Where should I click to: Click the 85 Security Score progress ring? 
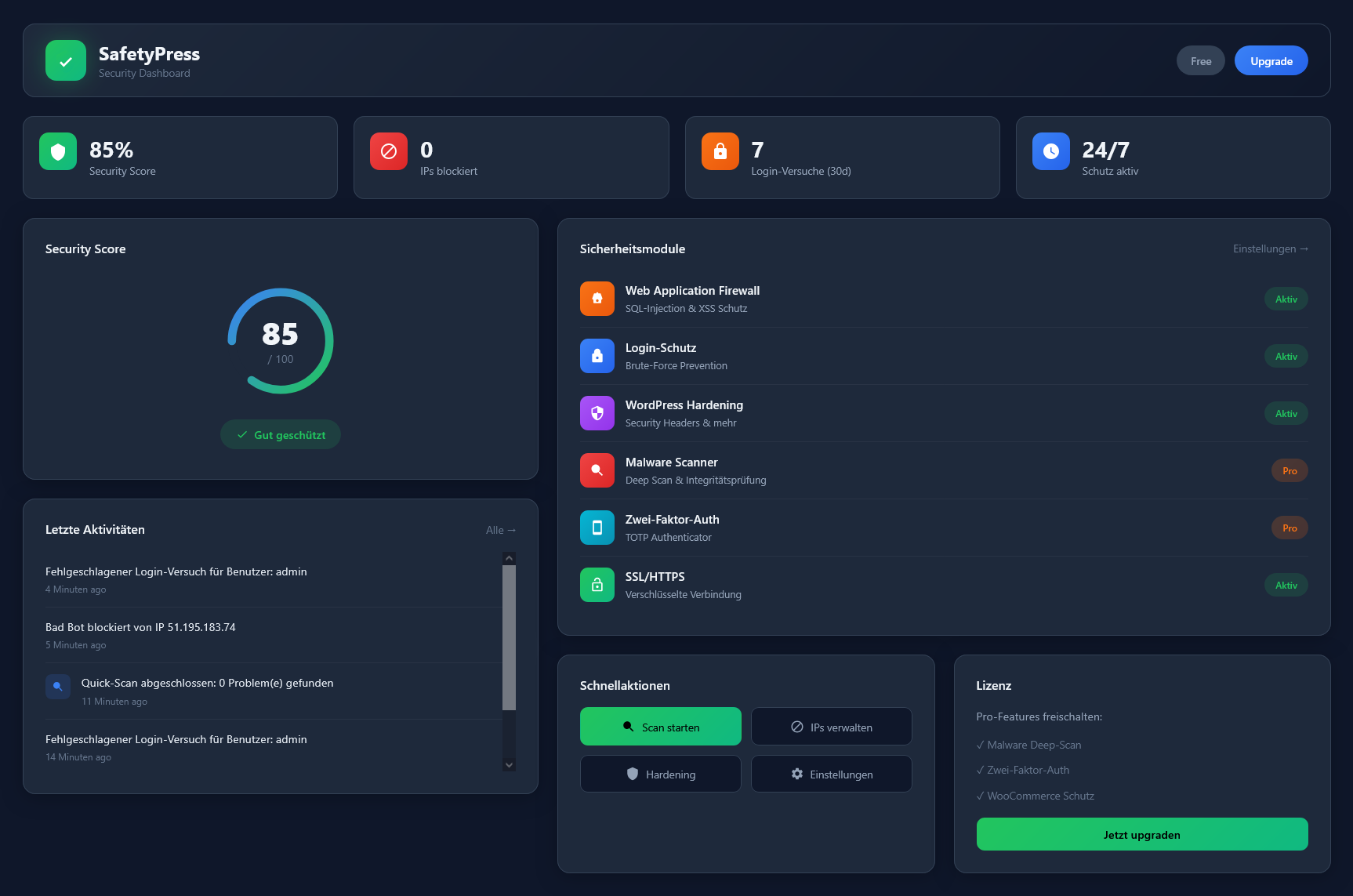[x=280, y=340]
